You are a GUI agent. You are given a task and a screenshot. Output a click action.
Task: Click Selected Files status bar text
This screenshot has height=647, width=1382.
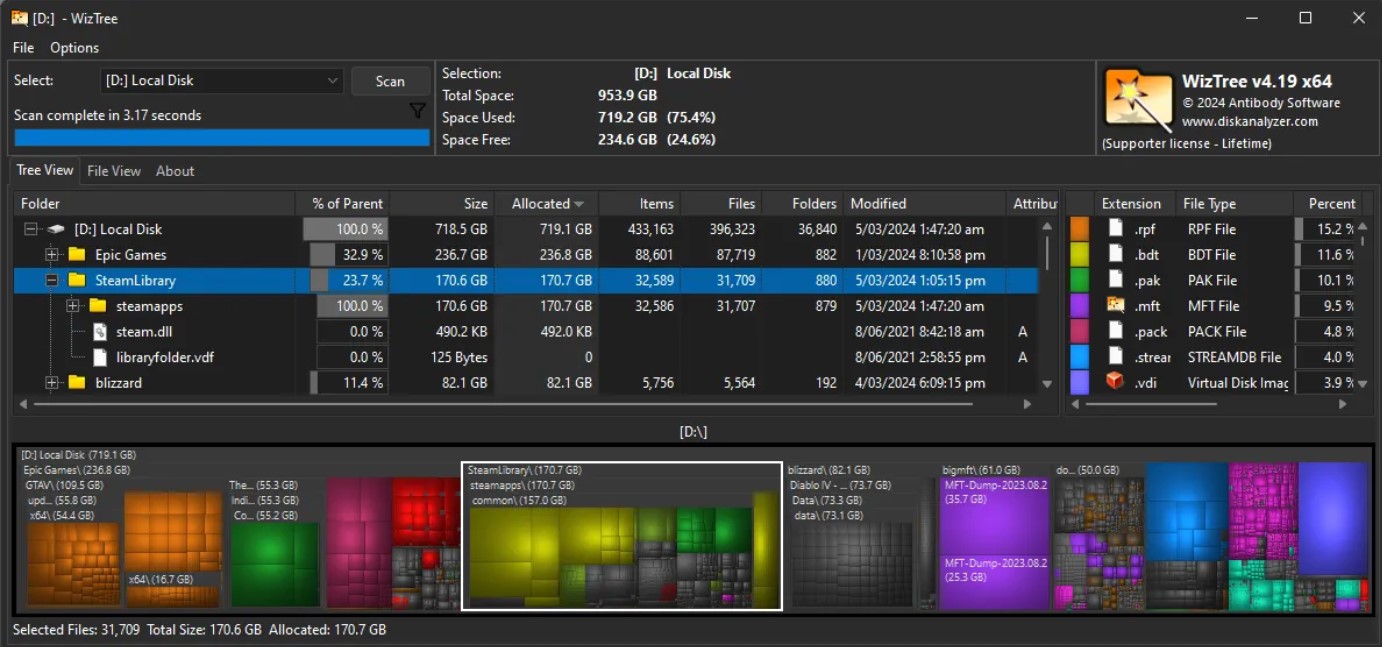(x=76, y=630)
